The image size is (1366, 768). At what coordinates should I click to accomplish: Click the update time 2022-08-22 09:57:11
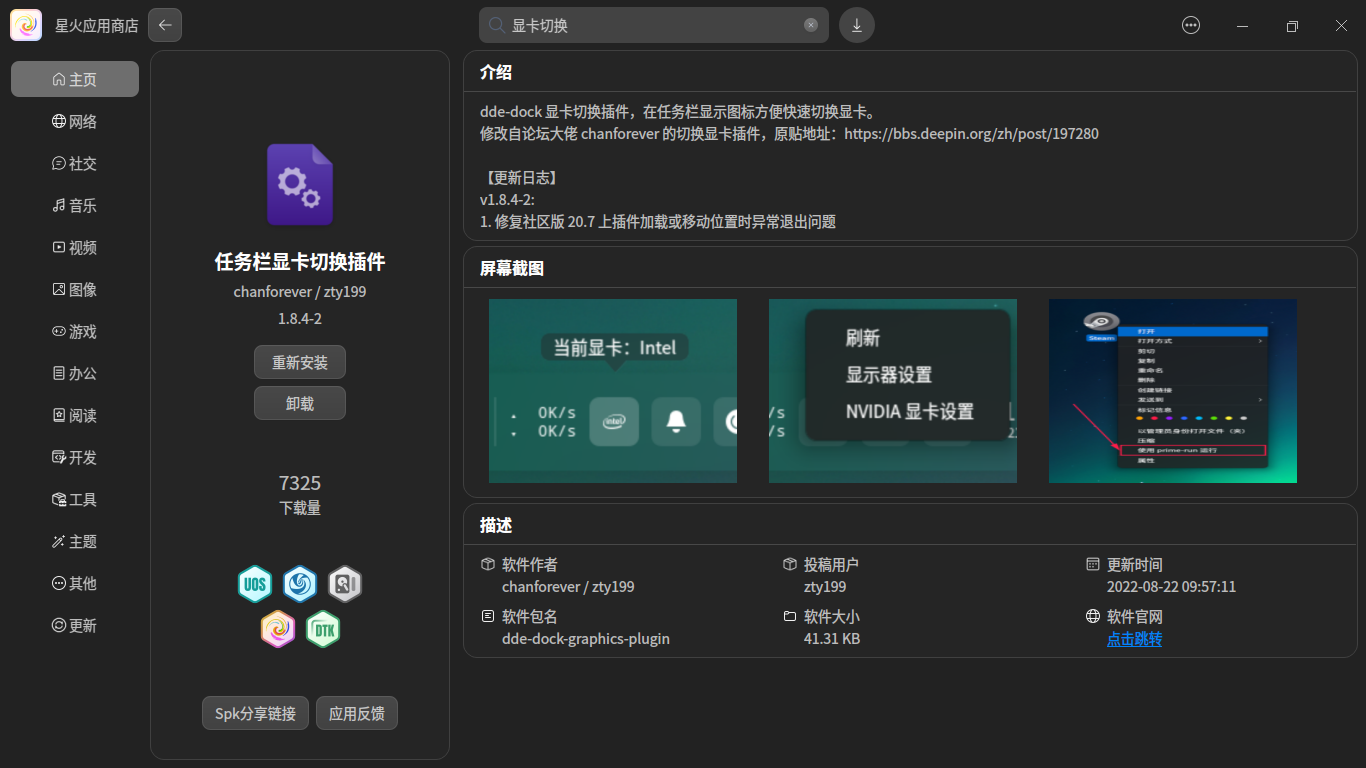point(1171,587)
